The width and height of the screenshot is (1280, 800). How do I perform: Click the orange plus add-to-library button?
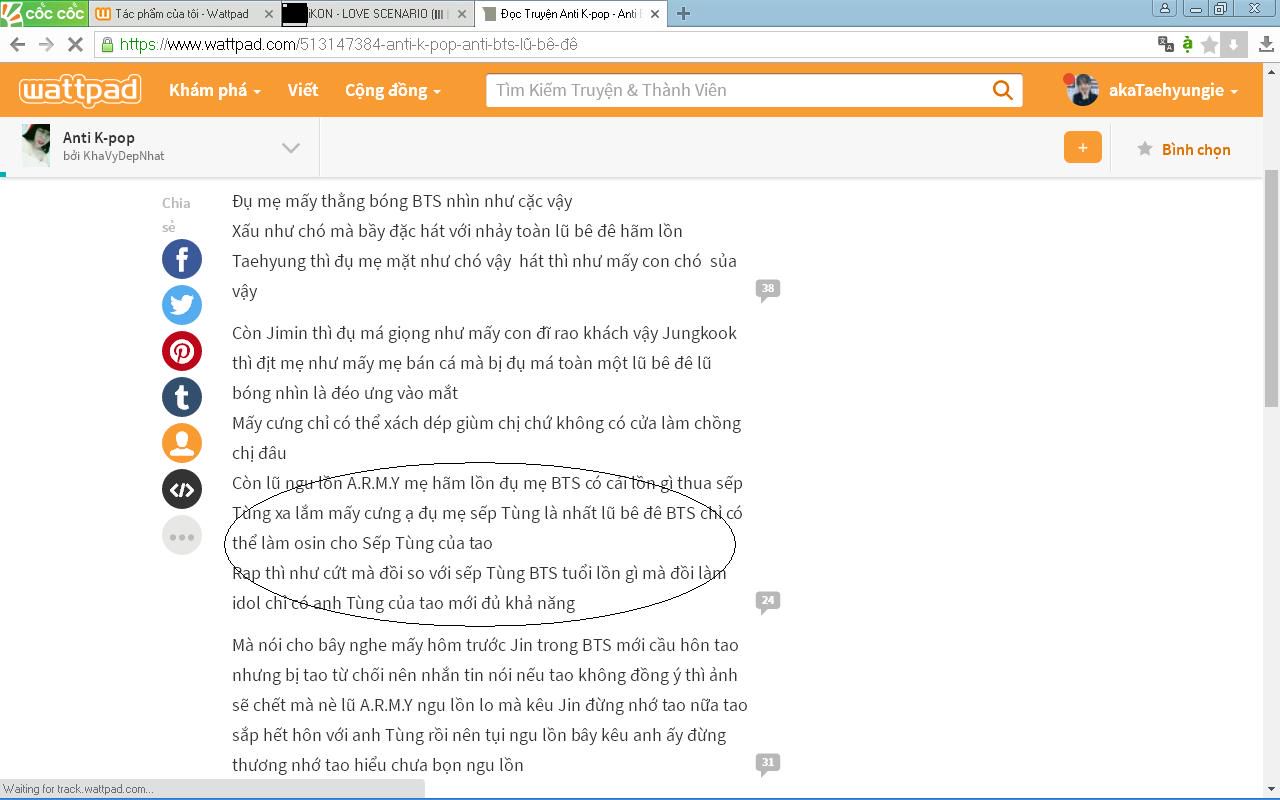[x=1082, y=147]
